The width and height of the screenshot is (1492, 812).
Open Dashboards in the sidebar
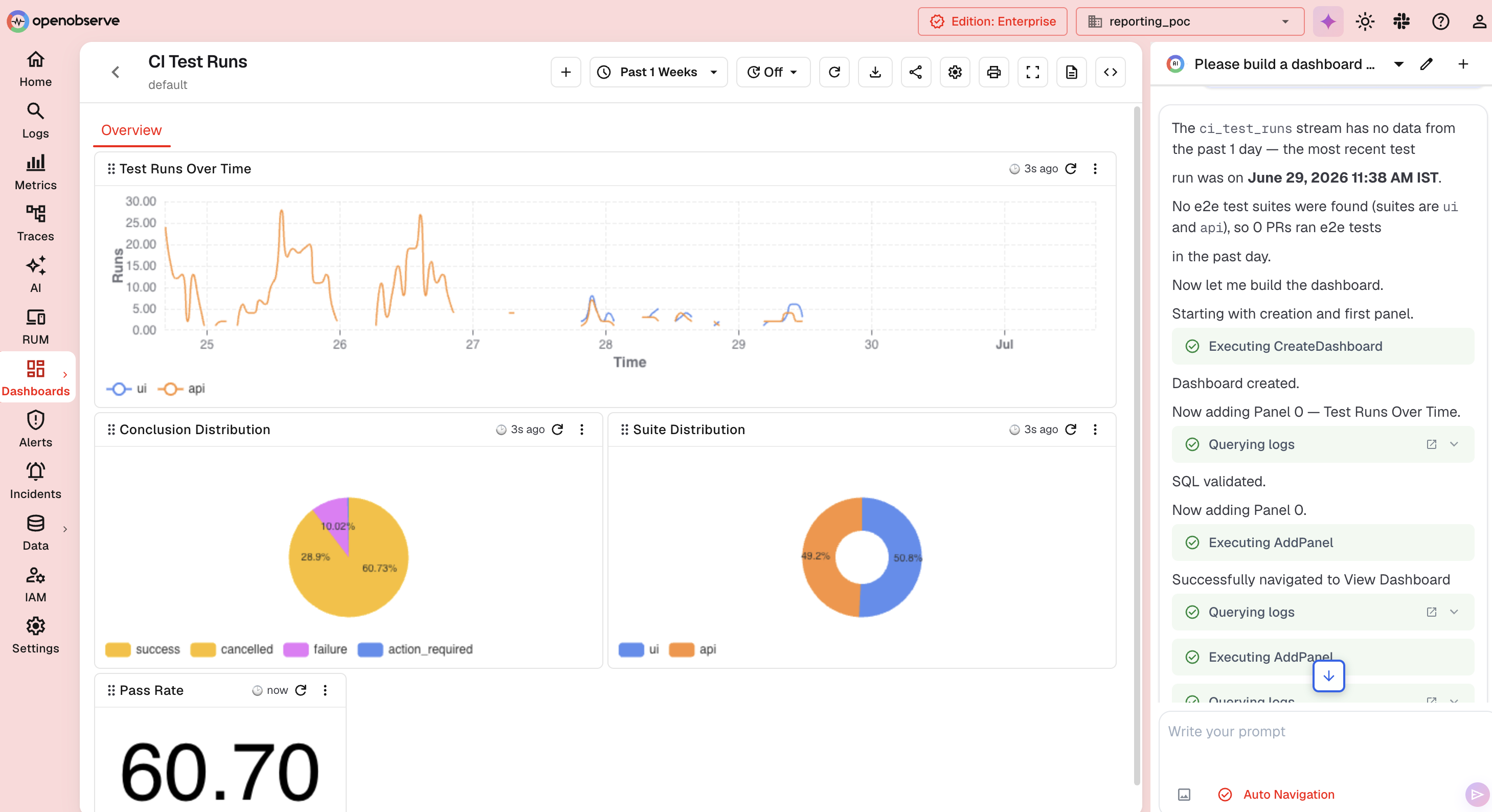tap(35, 378)
